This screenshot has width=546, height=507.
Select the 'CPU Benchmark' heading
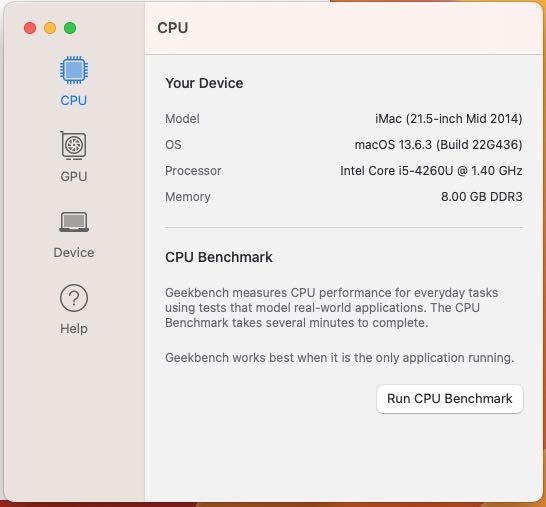(x=219, y=257)
